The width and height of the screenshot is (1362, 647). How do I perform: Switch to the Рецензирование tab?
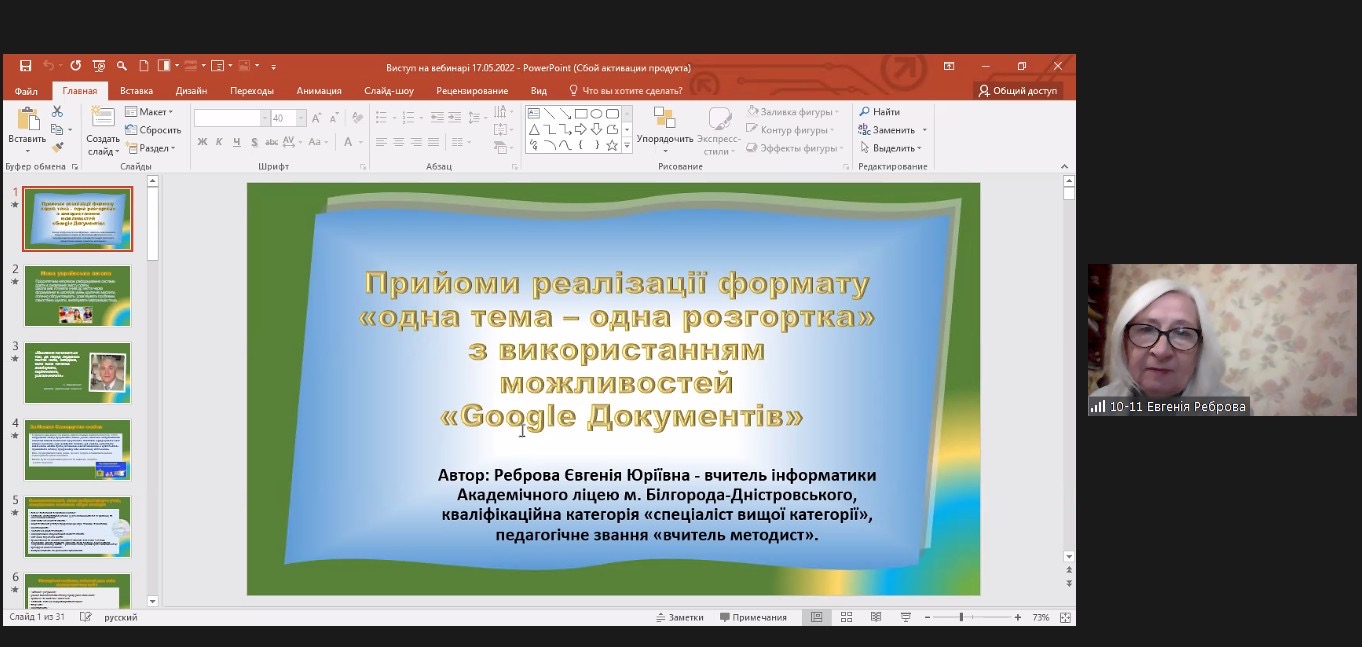(472, 91)
